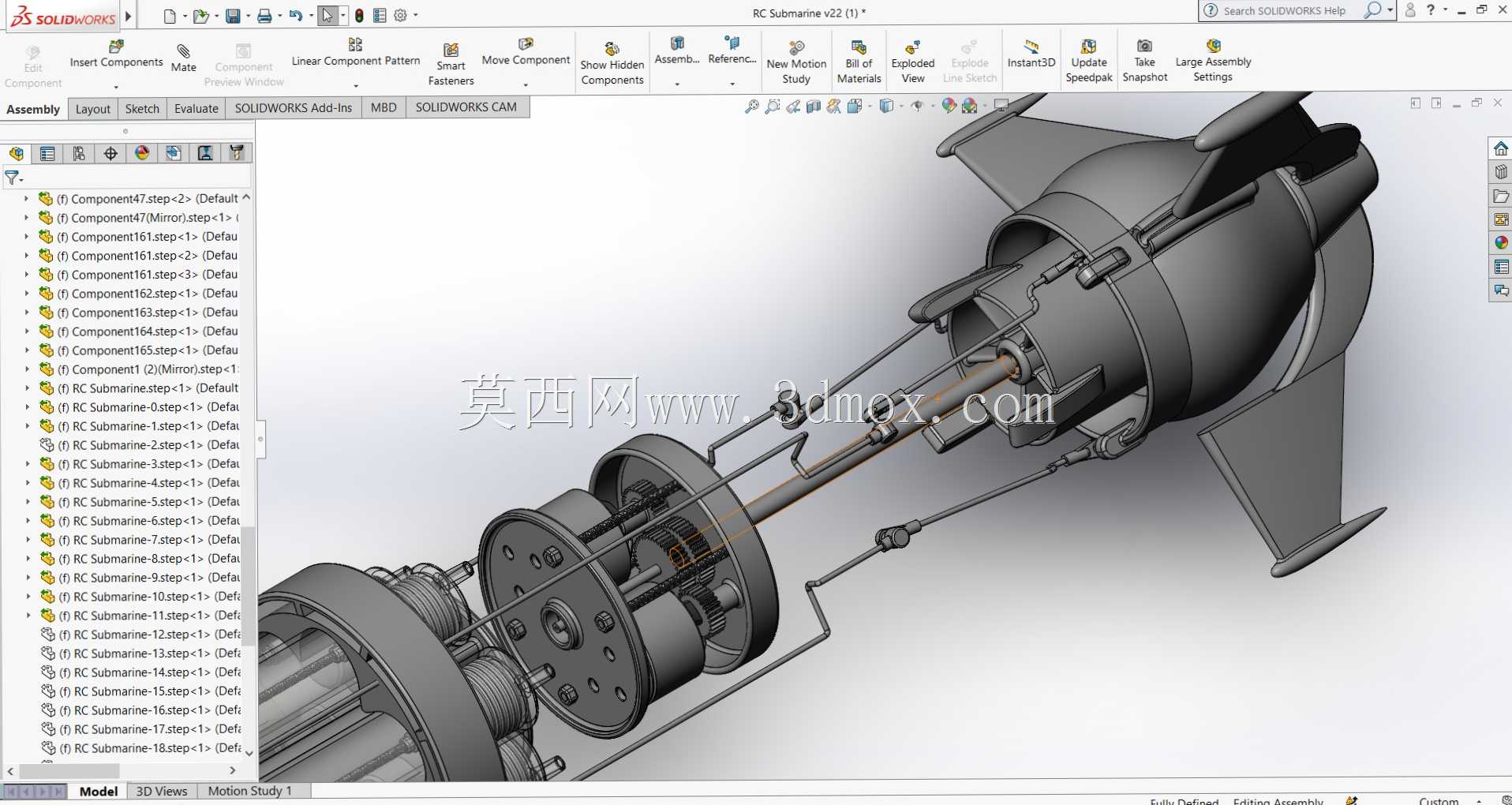The image size is (1512, 805).
Task: Open Insert Components dropdown arrow
Action: click(116, 87)
